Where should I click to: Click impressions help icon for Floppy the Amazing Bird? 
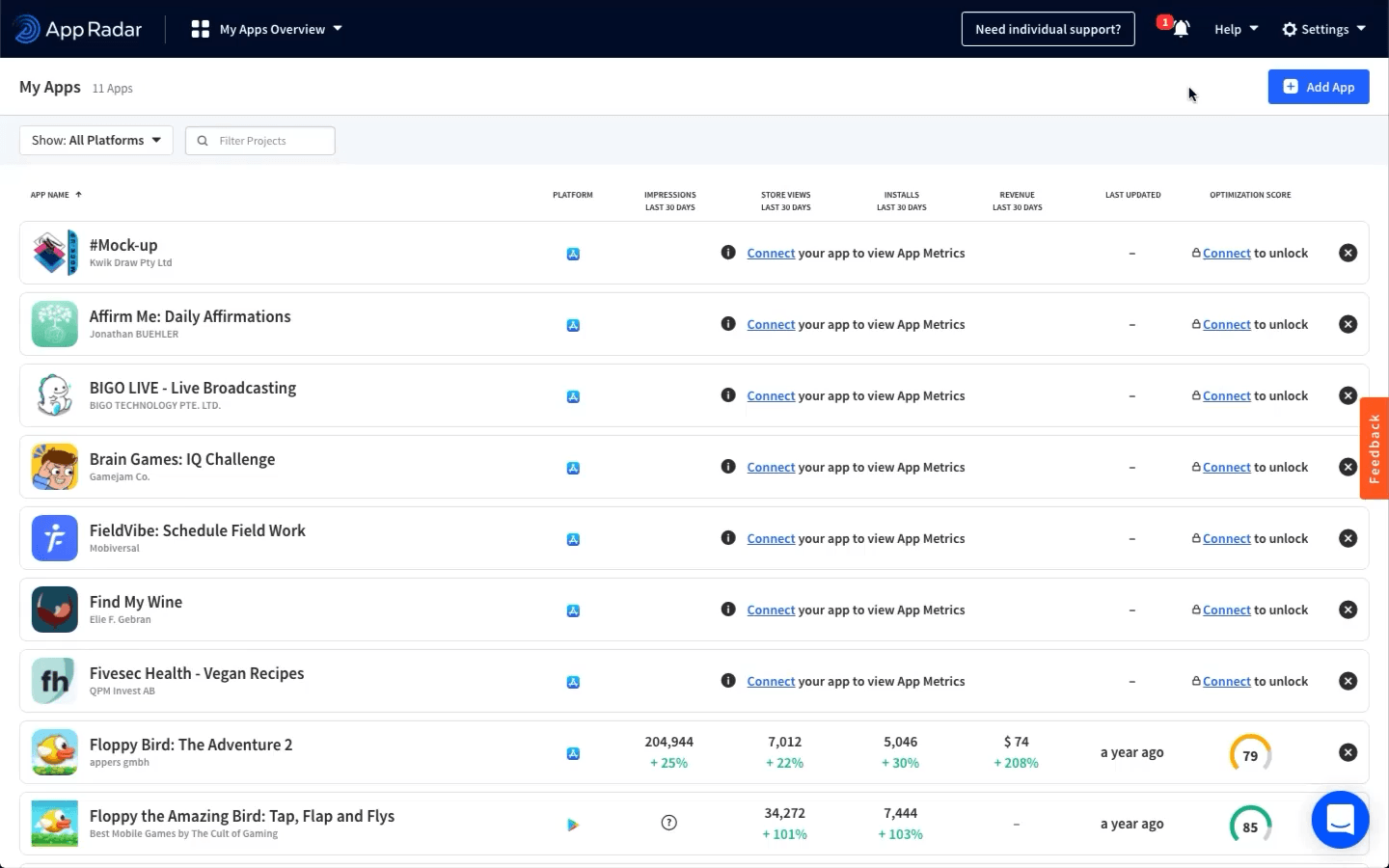(668, 823)
